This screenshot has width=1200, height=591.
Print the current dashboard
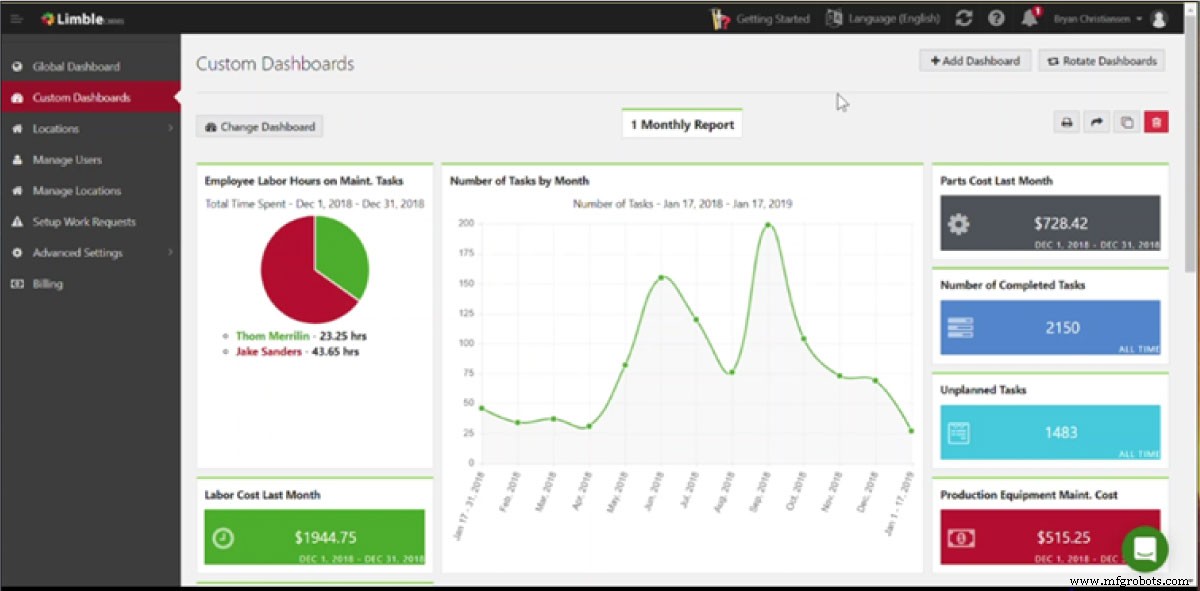1066,121
